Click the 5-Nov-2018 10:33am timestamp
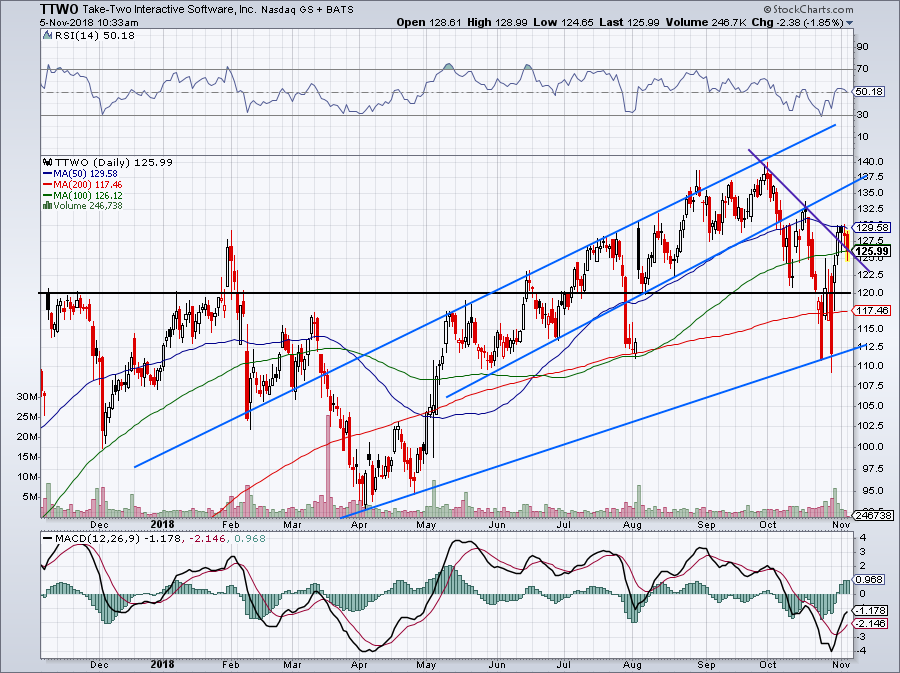Screen dimensions: 900x673 (89, 22)
